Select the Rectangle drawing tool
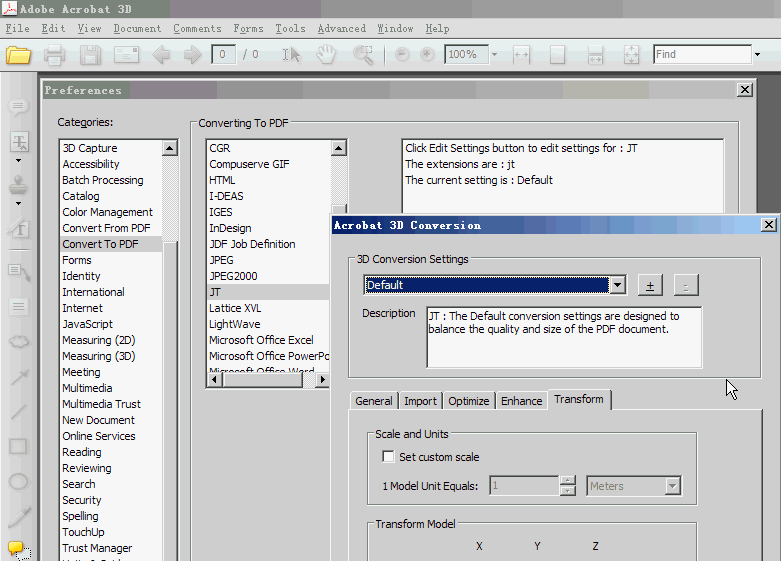 (x=18, y=446)
